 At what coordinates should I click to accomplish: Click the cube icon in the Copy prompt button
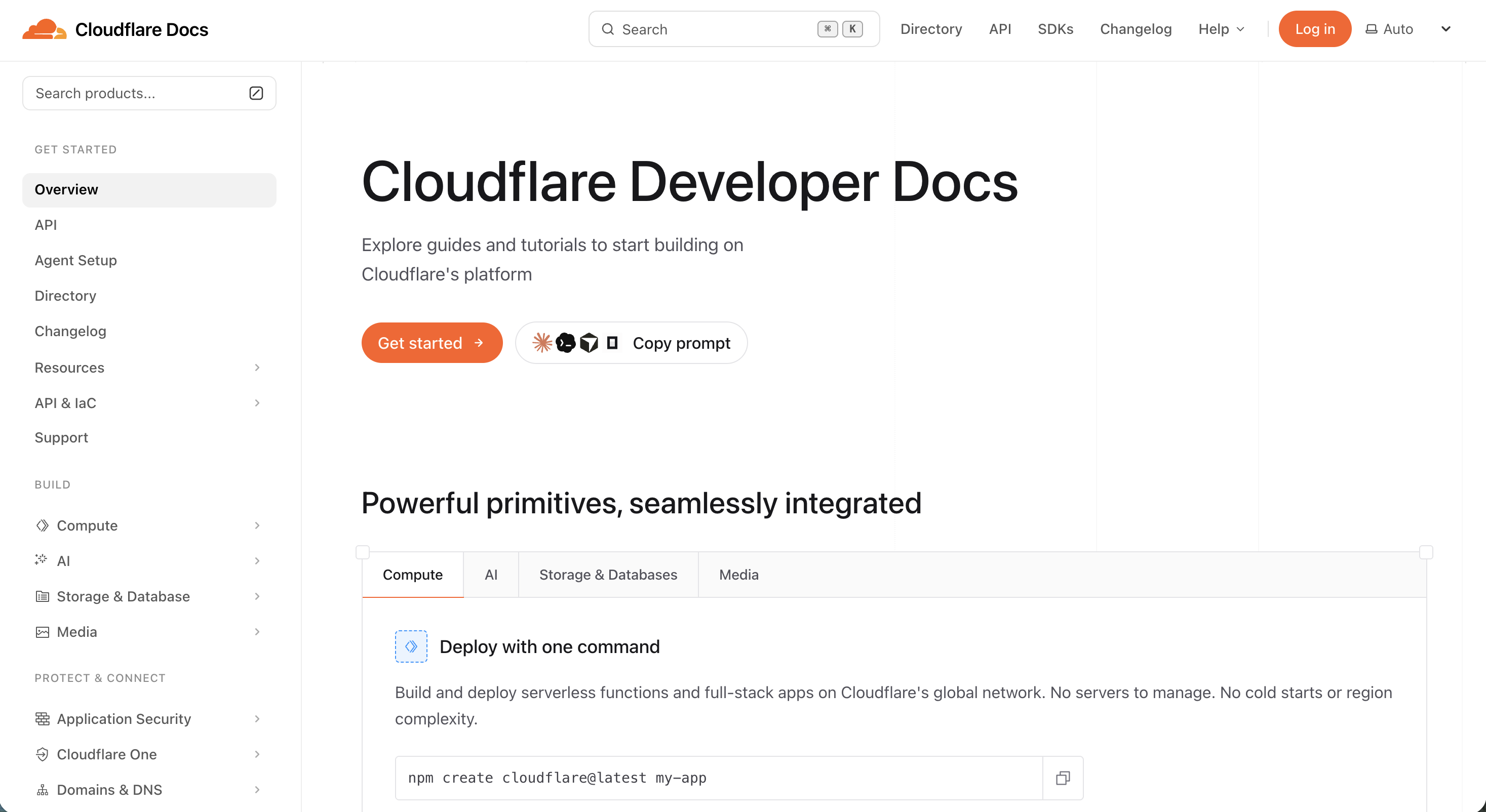[x=589, y=343]
